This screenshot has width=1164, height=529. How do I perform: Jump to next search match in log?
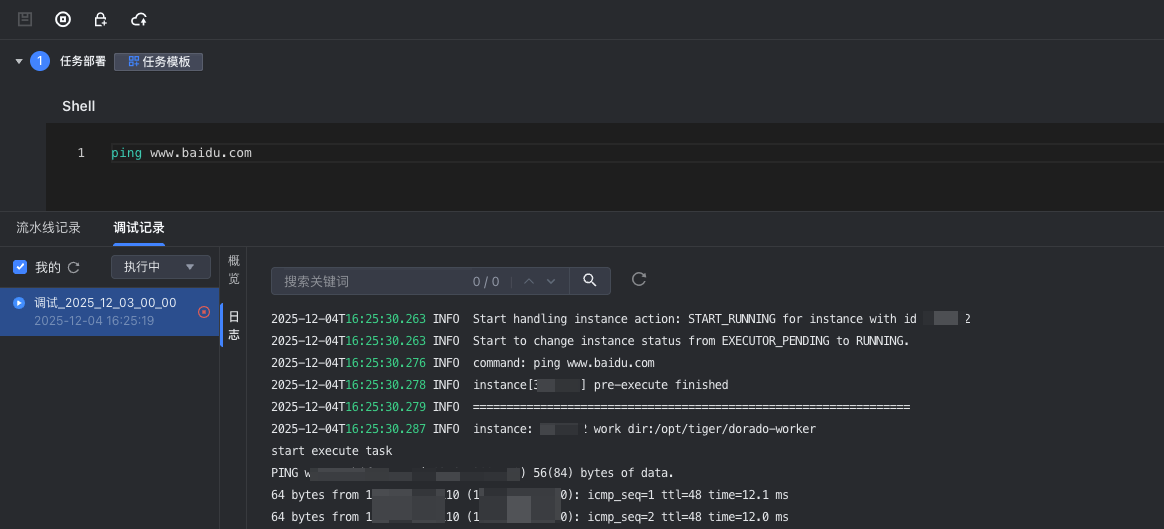click(x=551, y=281)
